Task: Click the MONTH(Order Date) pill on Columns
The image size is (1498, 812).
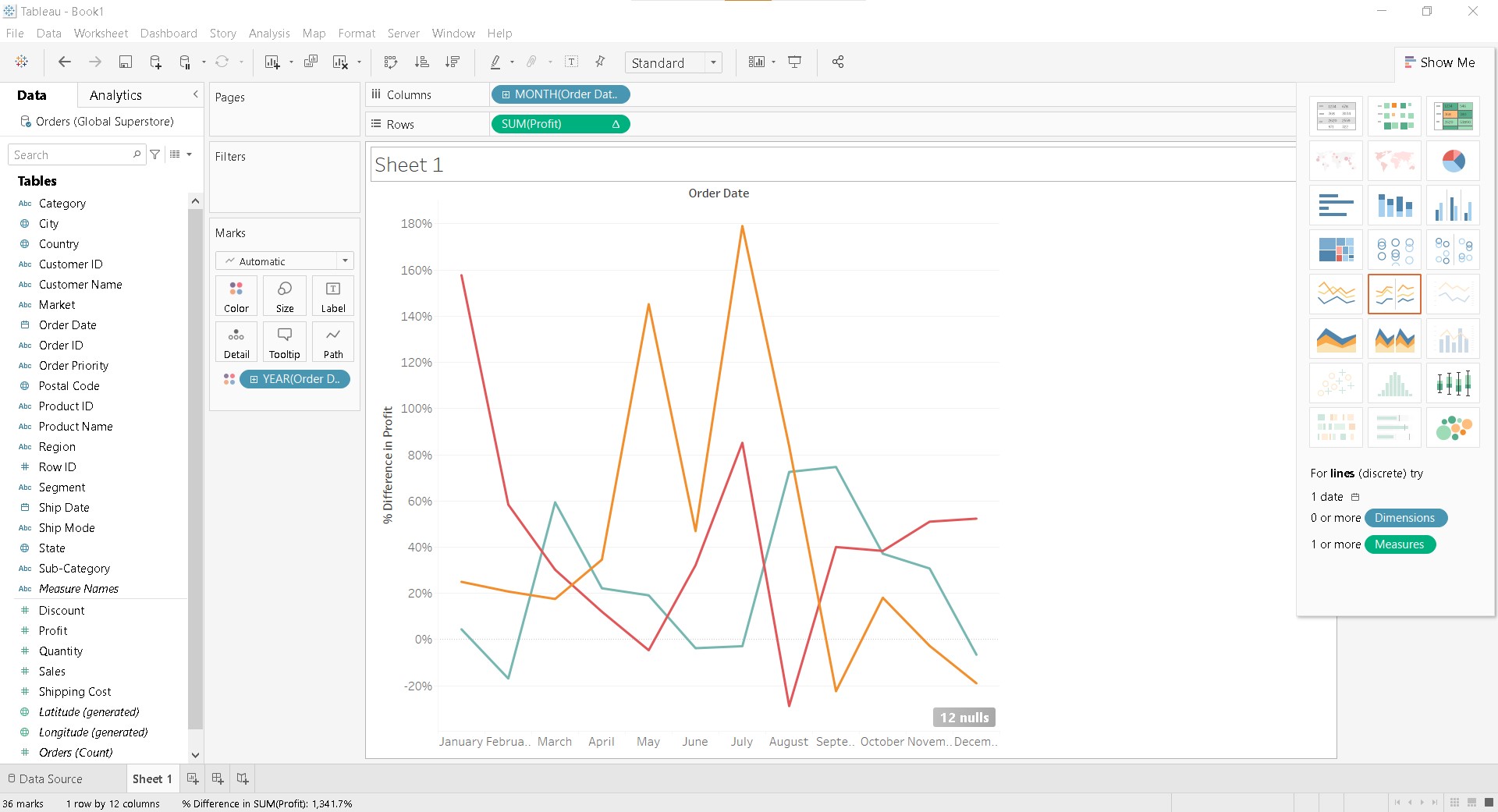Action: (x=560, y=94)
